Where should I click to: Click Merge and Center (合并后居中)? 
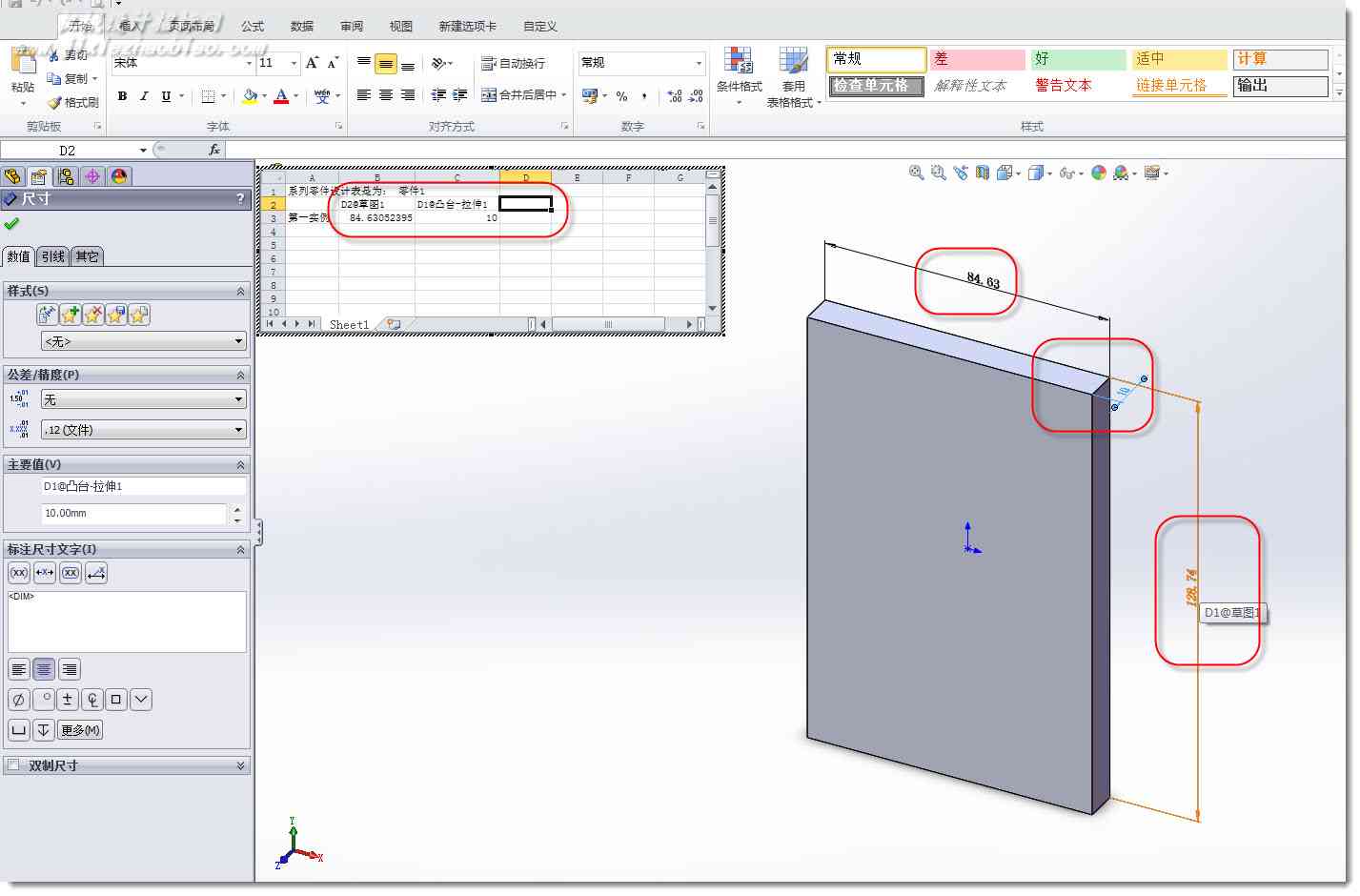(x=518, y=94)
